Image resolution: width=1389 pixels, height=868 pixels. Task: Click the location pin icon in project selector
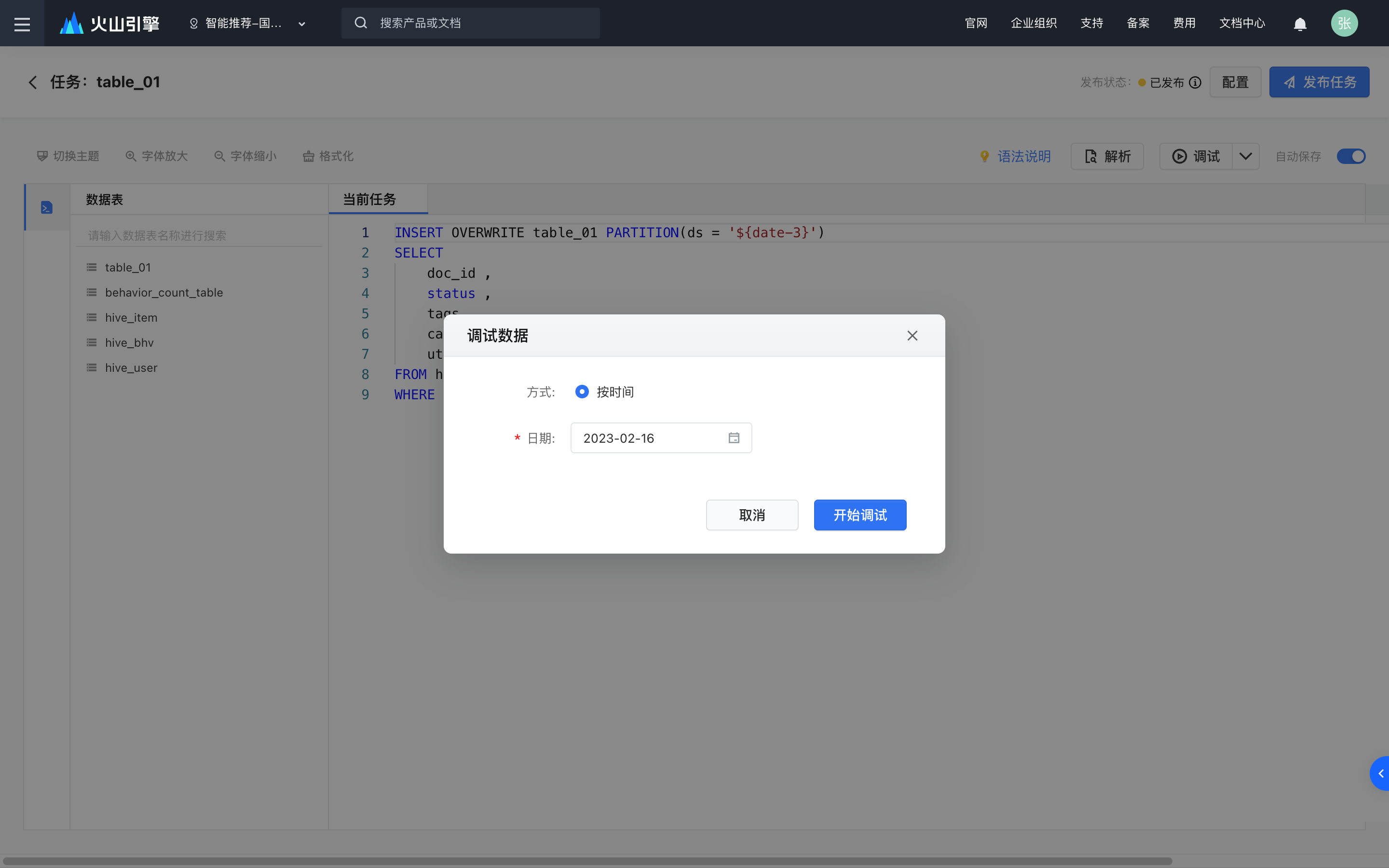193,24
